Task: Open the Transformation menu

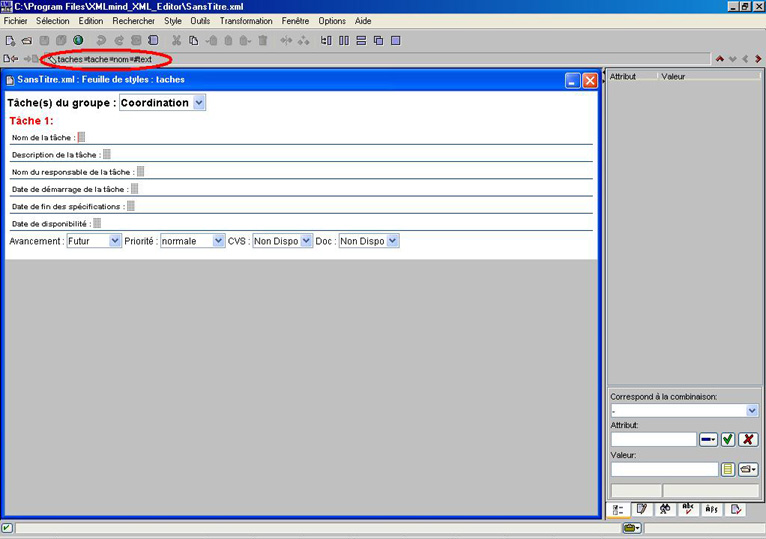Action: [246, 21]
